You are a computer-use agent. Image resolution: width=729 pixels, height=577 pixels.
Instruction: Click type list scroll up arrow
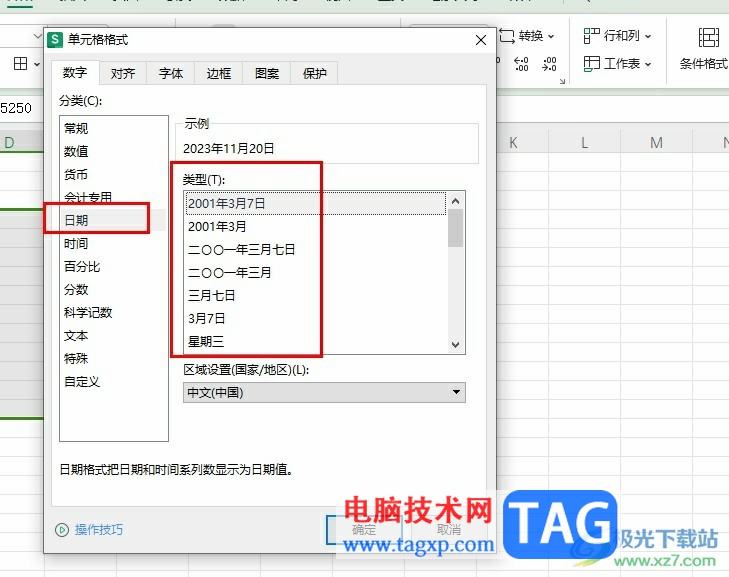(x=456, y=201)
